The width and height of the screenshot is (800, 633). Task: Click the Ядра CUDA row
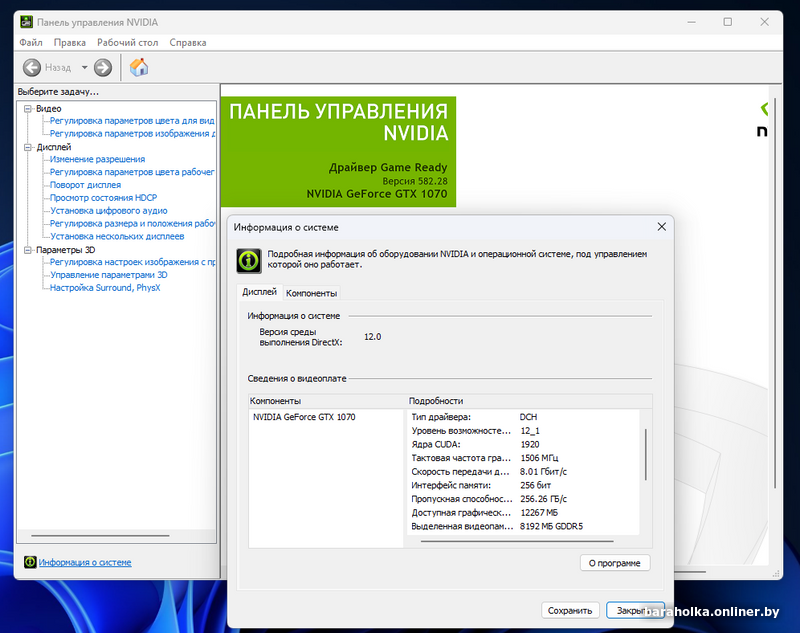pyautogui.click(x=523, y=444)
